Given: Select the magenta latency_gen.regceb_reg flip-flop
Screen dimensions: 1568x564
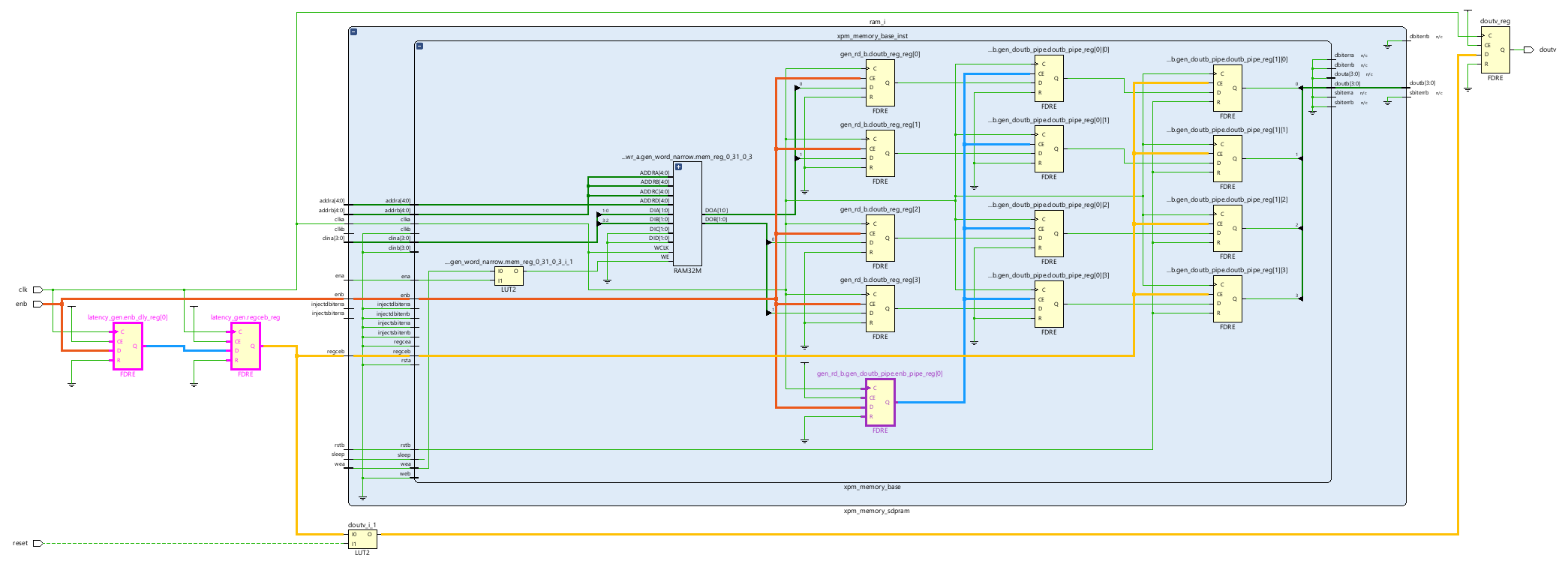Looking at the screenshot, I should (x=245, y=346).
